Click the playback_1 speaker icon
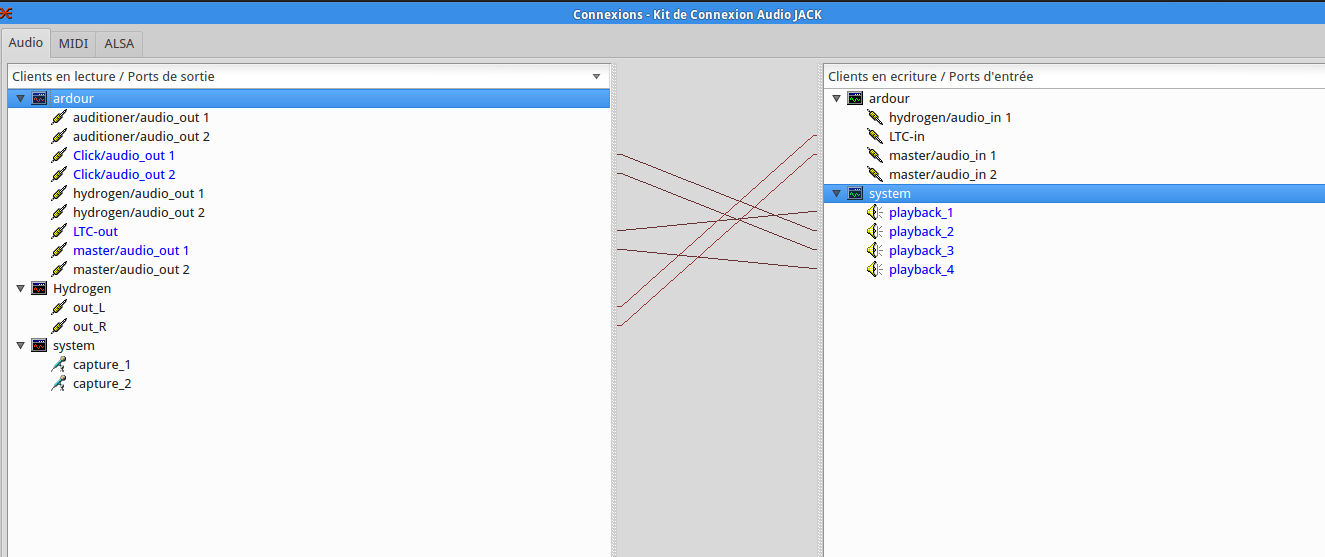 [875, 213]
